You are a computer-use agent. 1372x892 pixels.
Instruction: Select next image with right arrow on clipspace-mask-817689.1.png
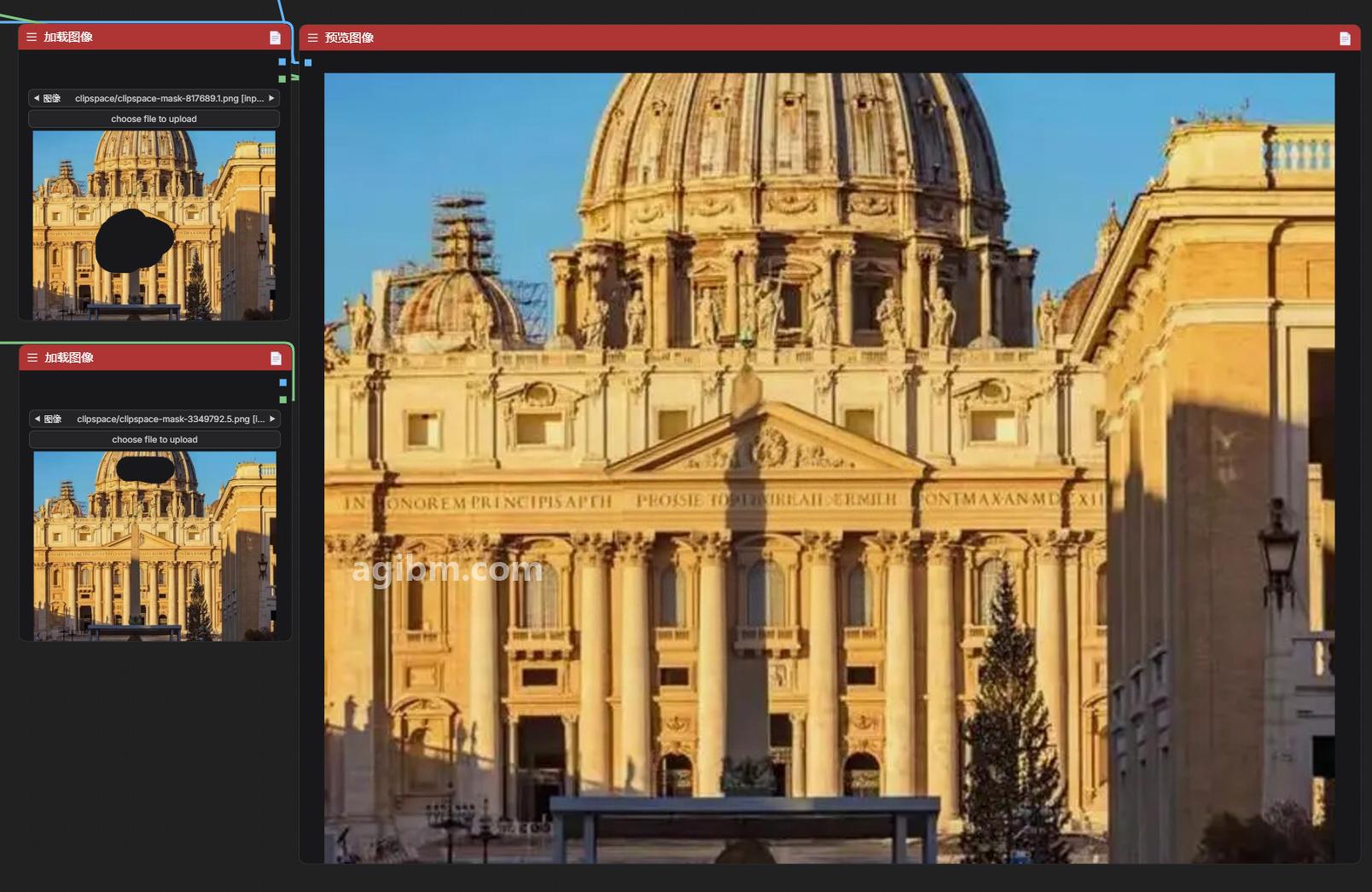click(272, 98)
